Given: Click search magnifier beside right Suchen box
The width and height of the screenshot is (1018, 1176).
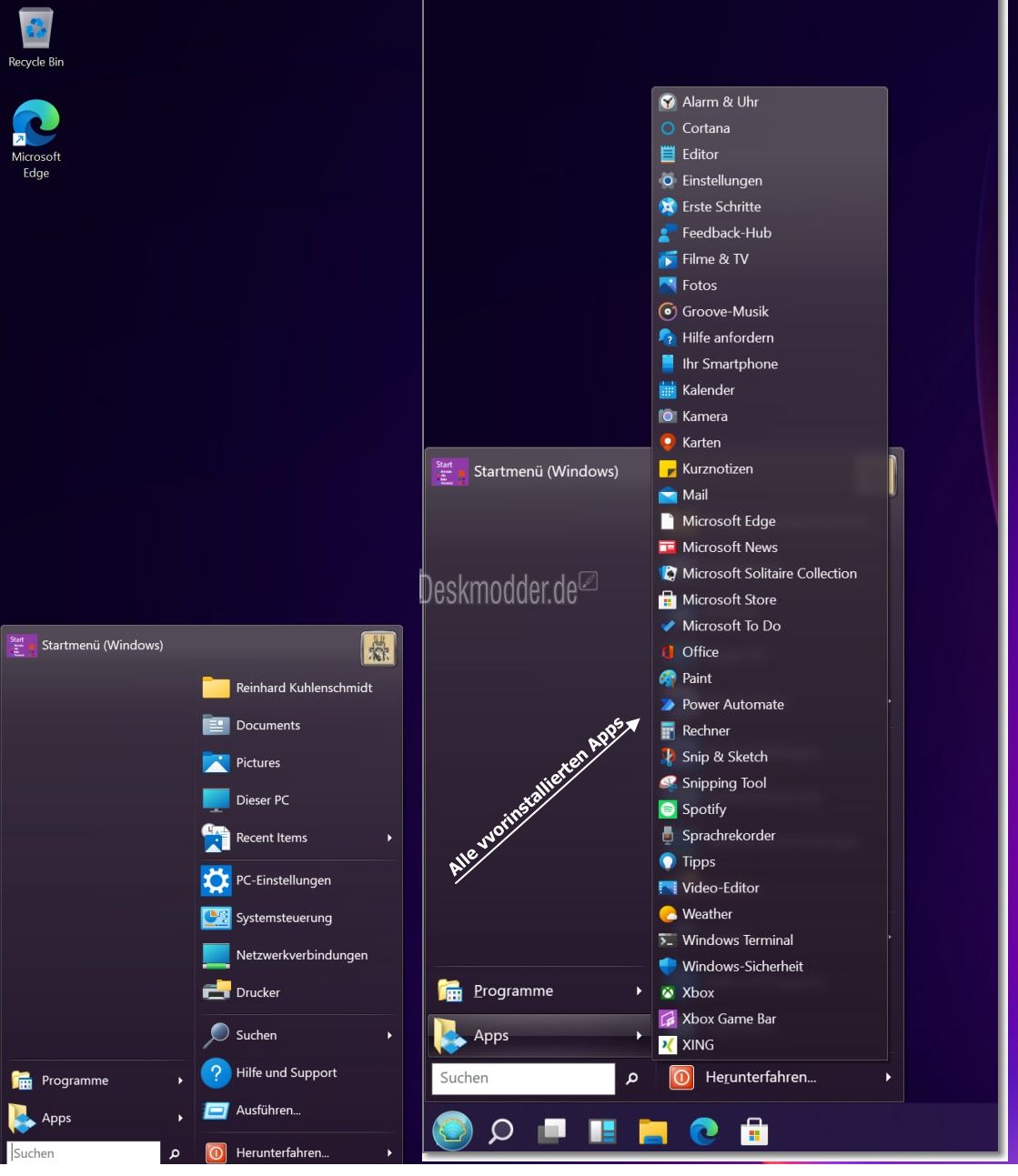Looking at the screenshot, I should 631,1078.
